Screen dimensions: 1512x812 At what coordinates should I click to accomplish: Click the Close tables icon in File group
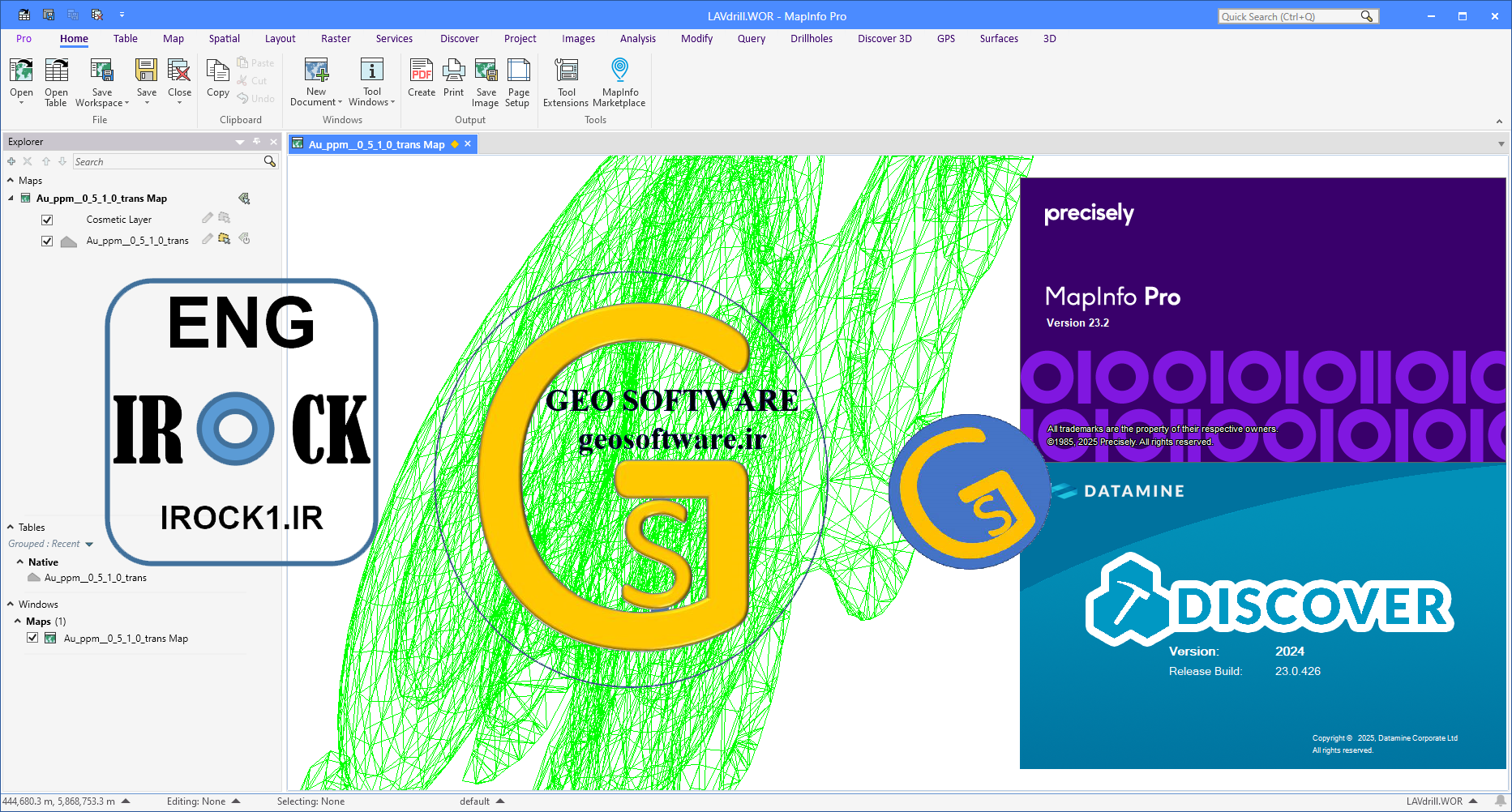click(179, 71)
